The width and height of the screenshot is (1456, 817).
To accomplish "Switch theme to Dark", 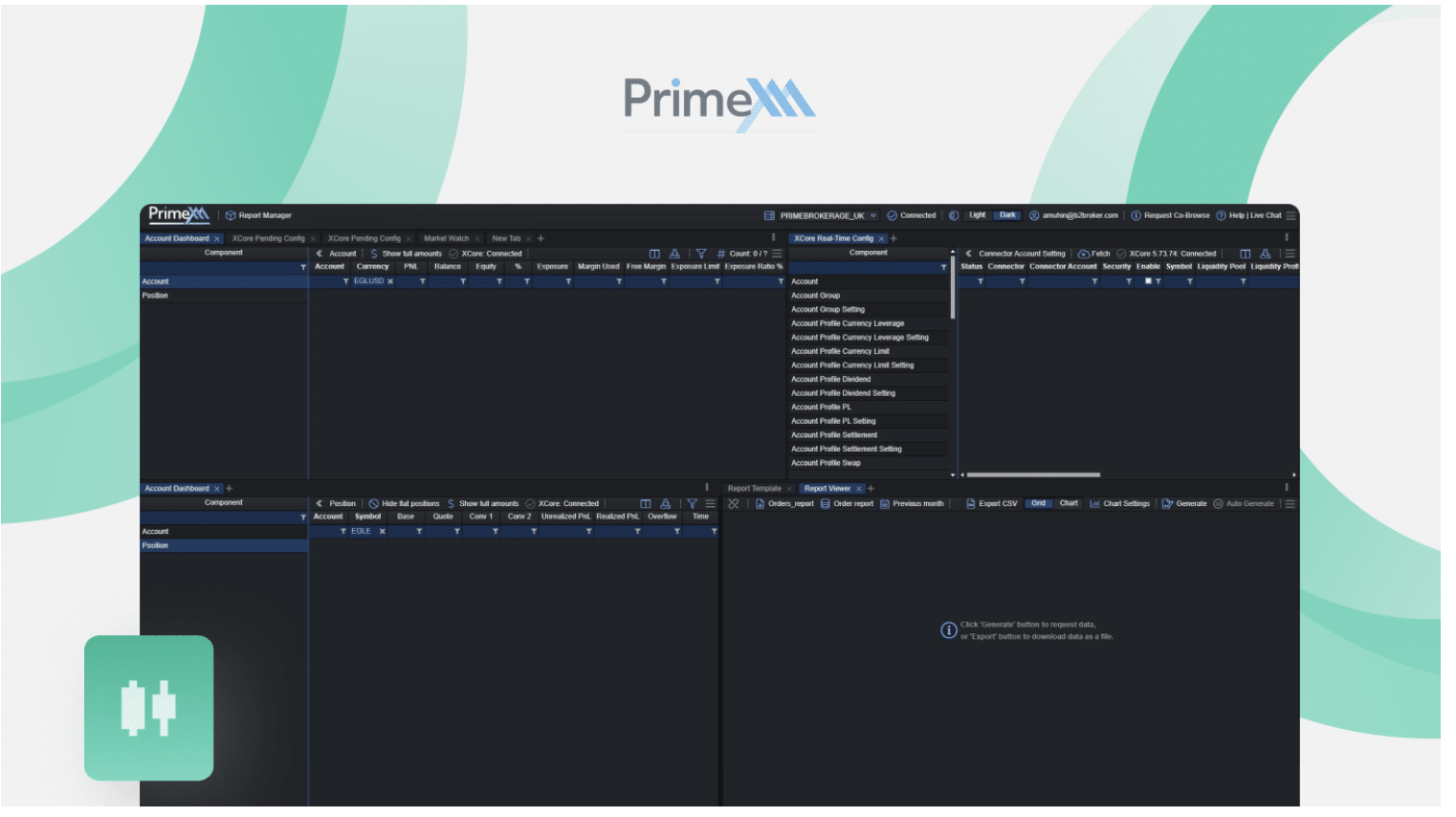I will [1007, 215].
